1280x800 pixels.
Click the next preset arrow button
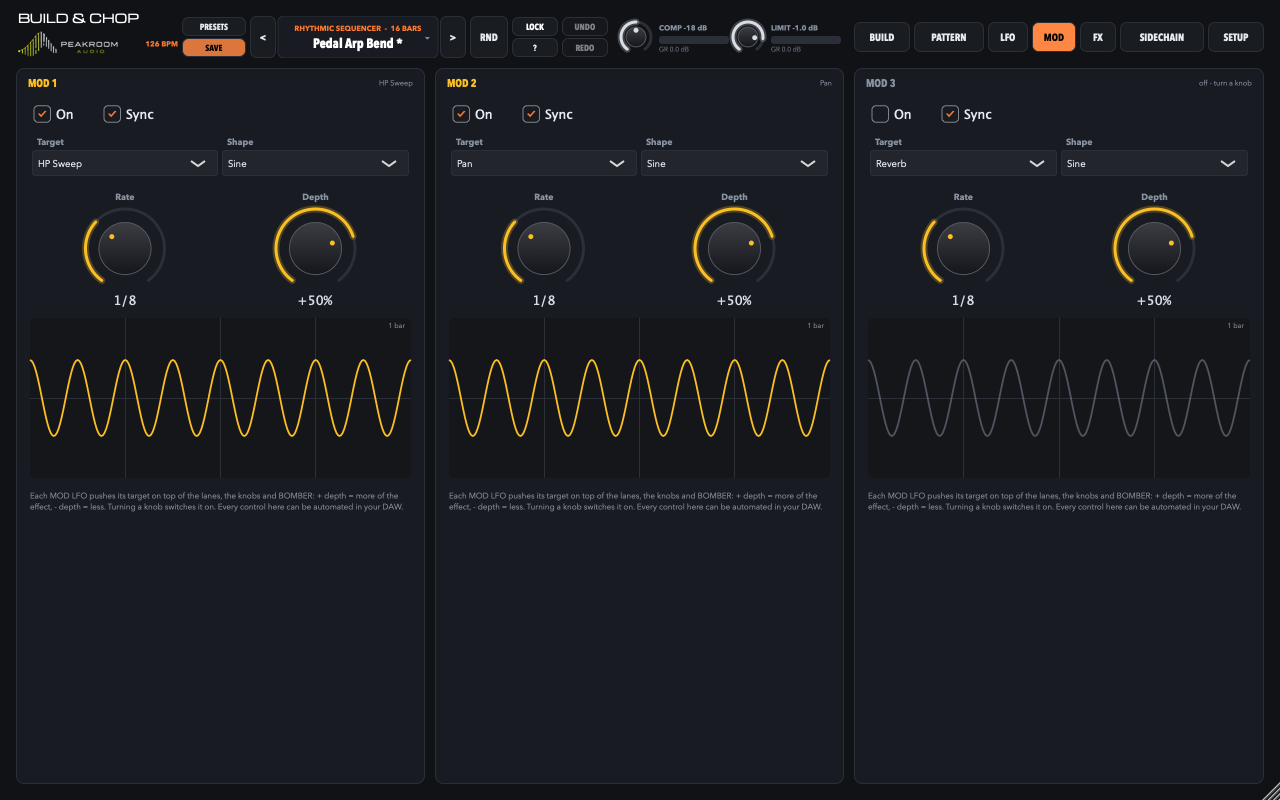pyautogui.click(x=452, y=37)
